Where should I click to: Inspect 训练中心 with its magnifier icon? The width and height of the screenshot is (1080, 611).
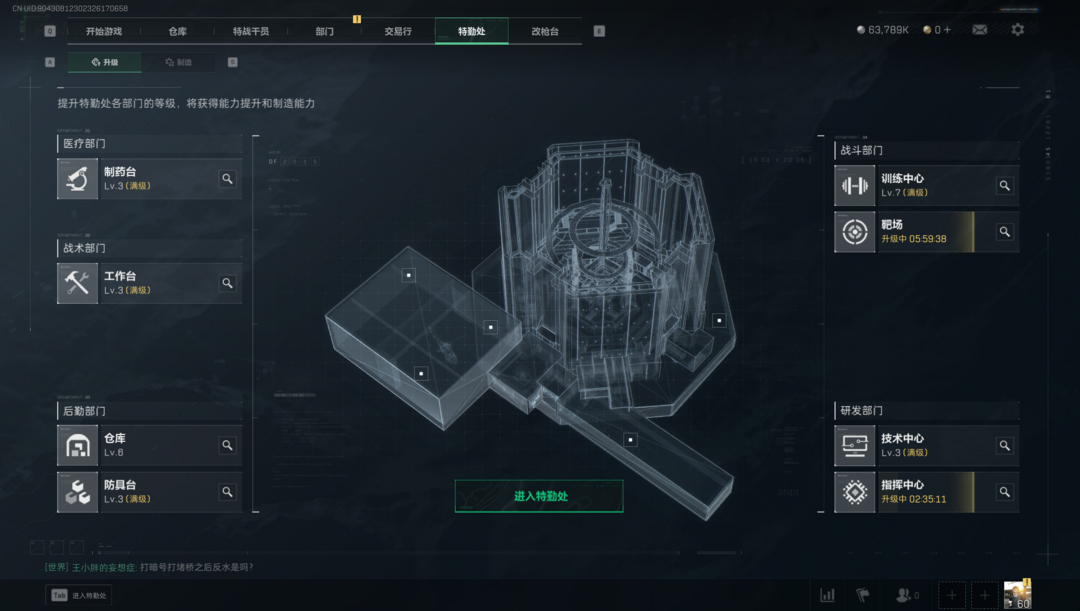pos(1004,185)
